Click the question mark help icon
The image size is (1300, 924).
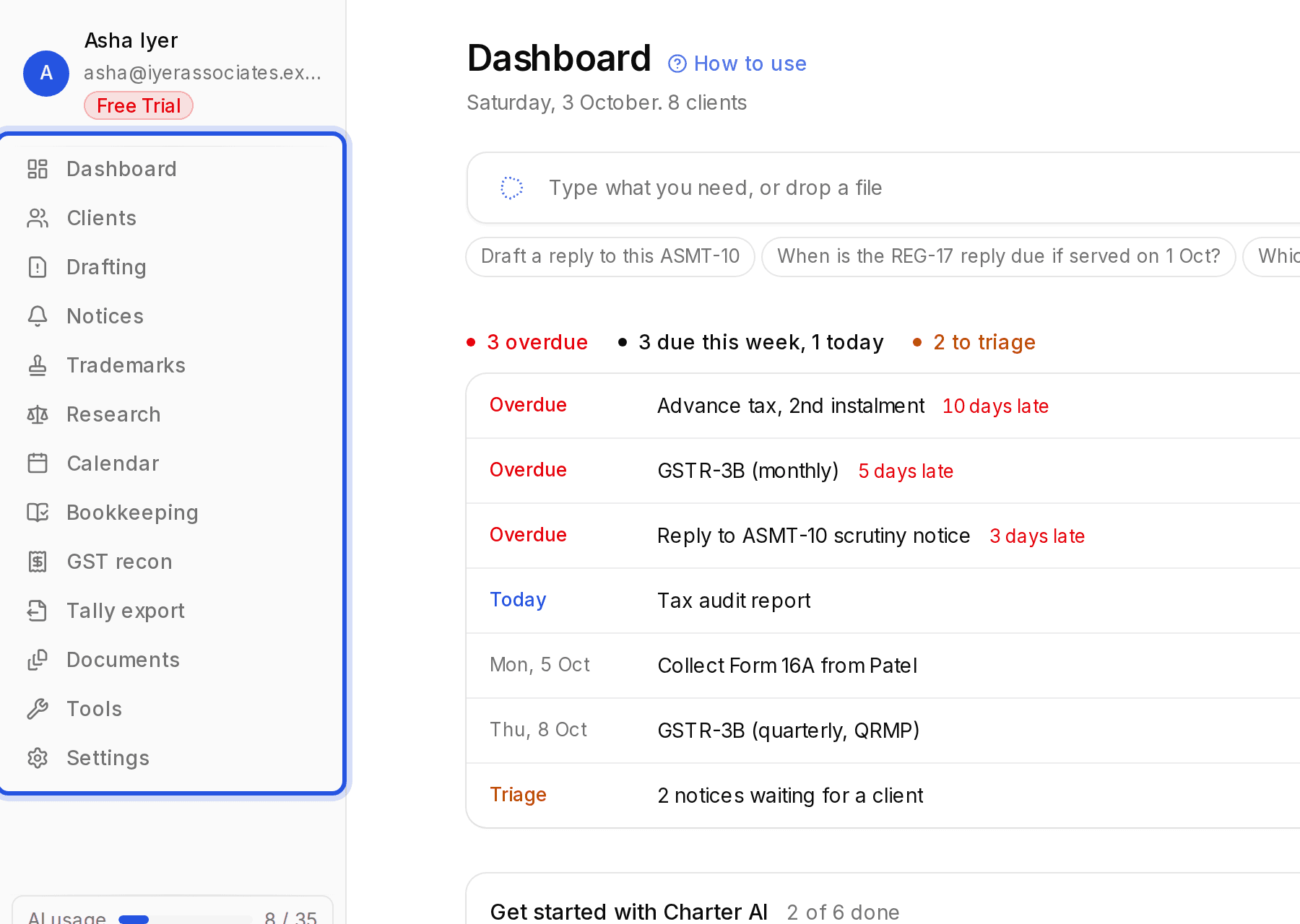click(677, 64)
